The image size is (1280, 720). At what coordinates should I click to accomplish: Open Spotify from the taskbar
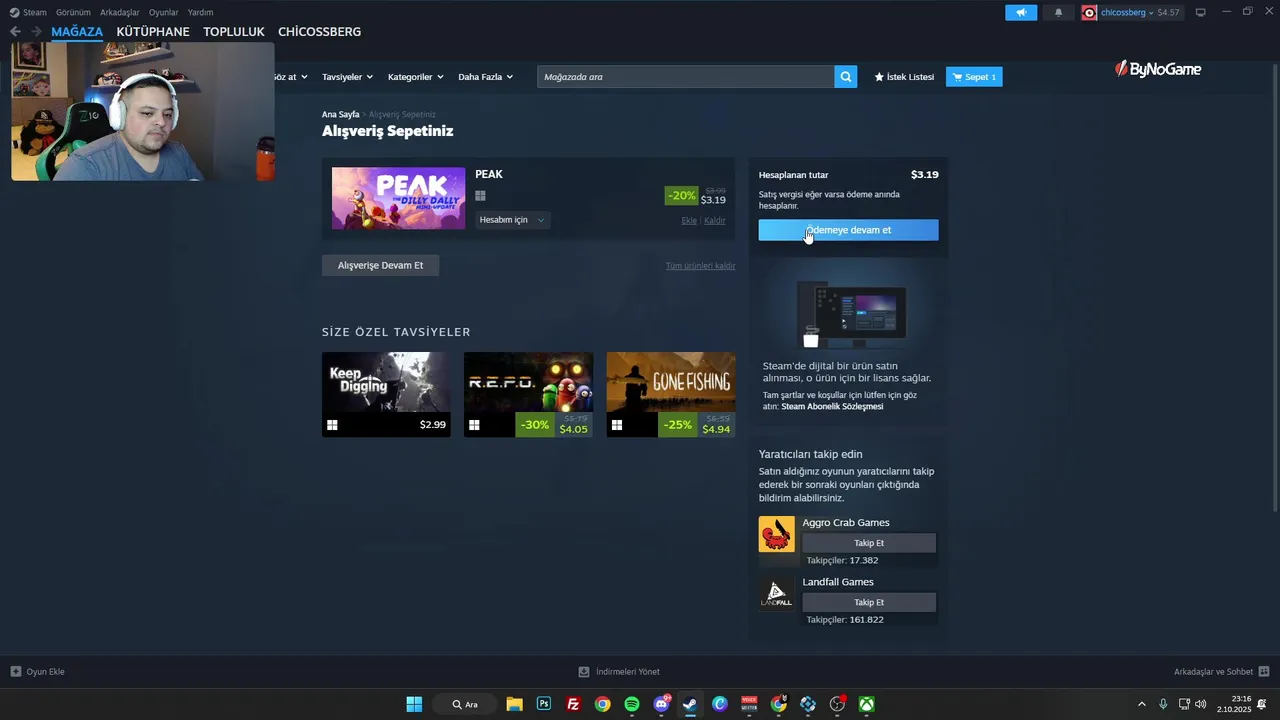pos(632,704)
